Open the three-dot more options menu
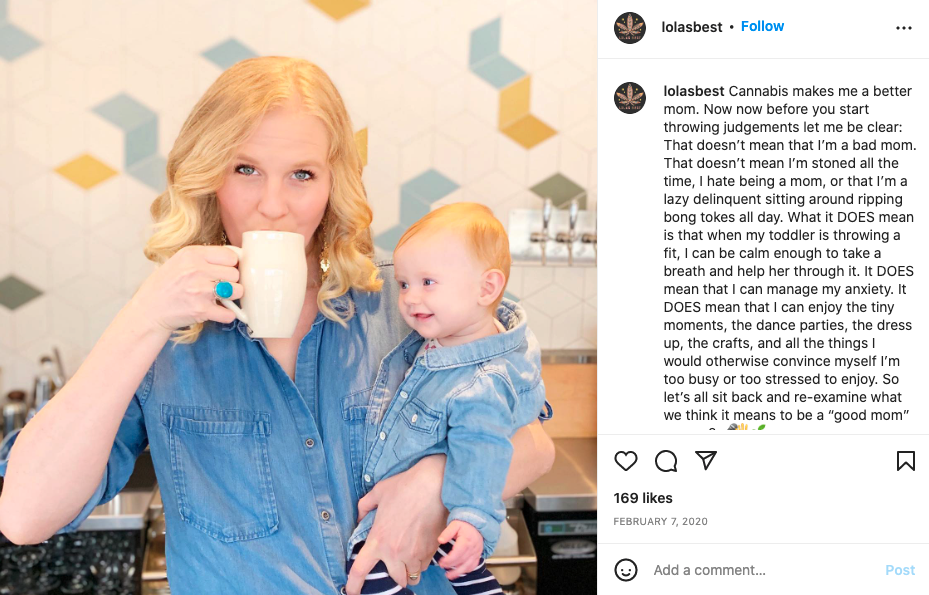Image resolution: width=929 pixels, height=595 pixels. coord(904,28)
